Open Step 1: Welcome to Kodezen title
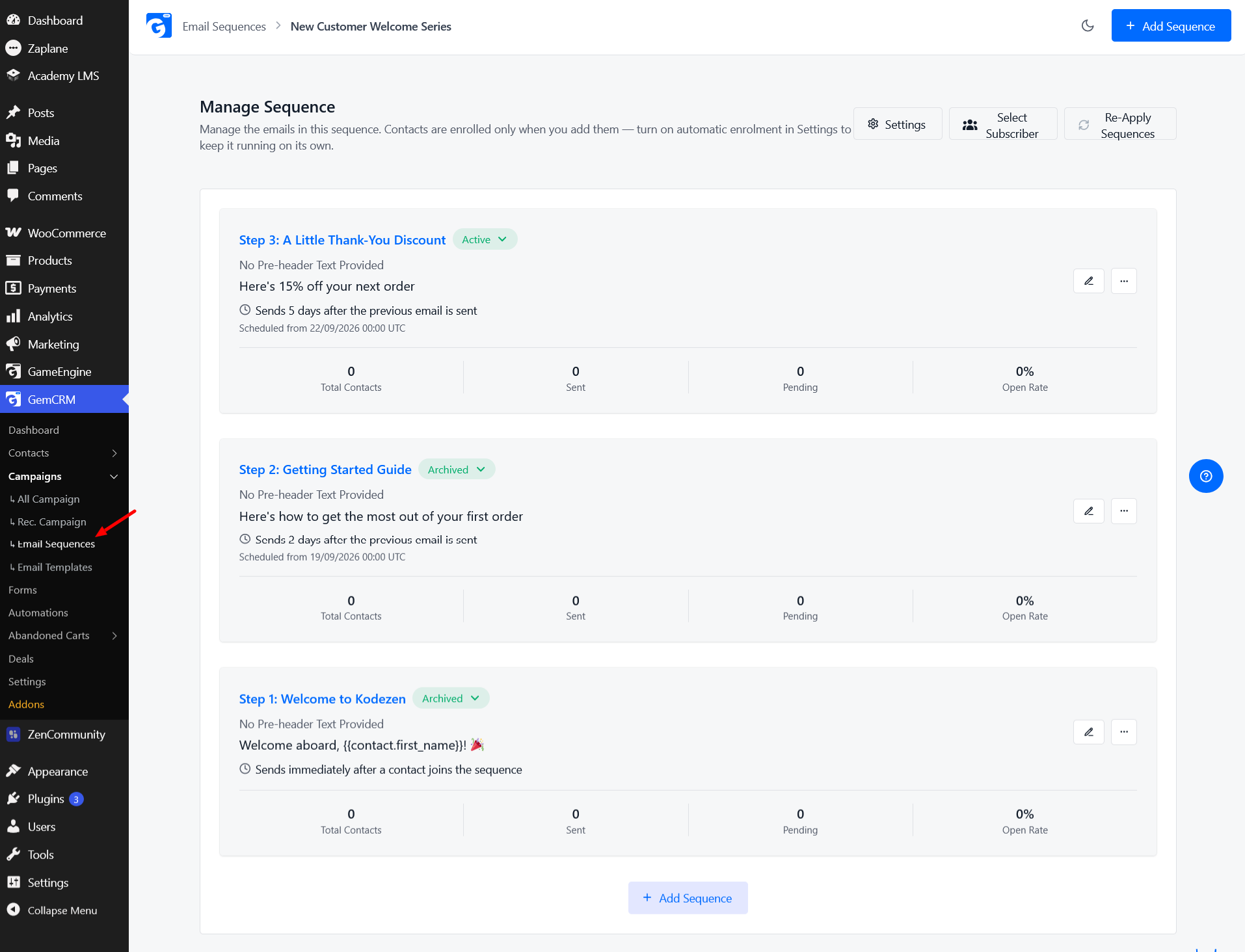The image size is (1245, 952). pos(322,699)
